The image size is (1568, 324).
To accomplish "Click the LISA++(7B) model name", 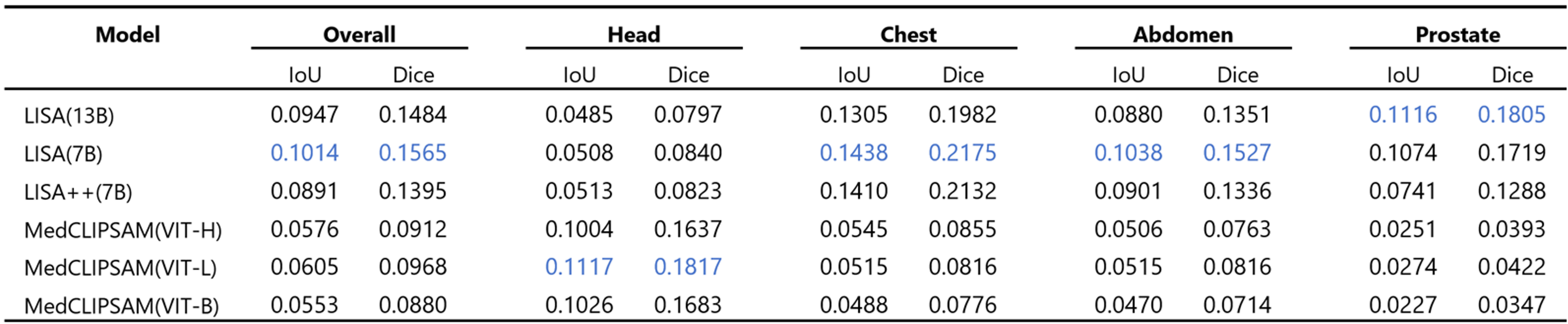I will pyautogui.click(x=78, y=192).
